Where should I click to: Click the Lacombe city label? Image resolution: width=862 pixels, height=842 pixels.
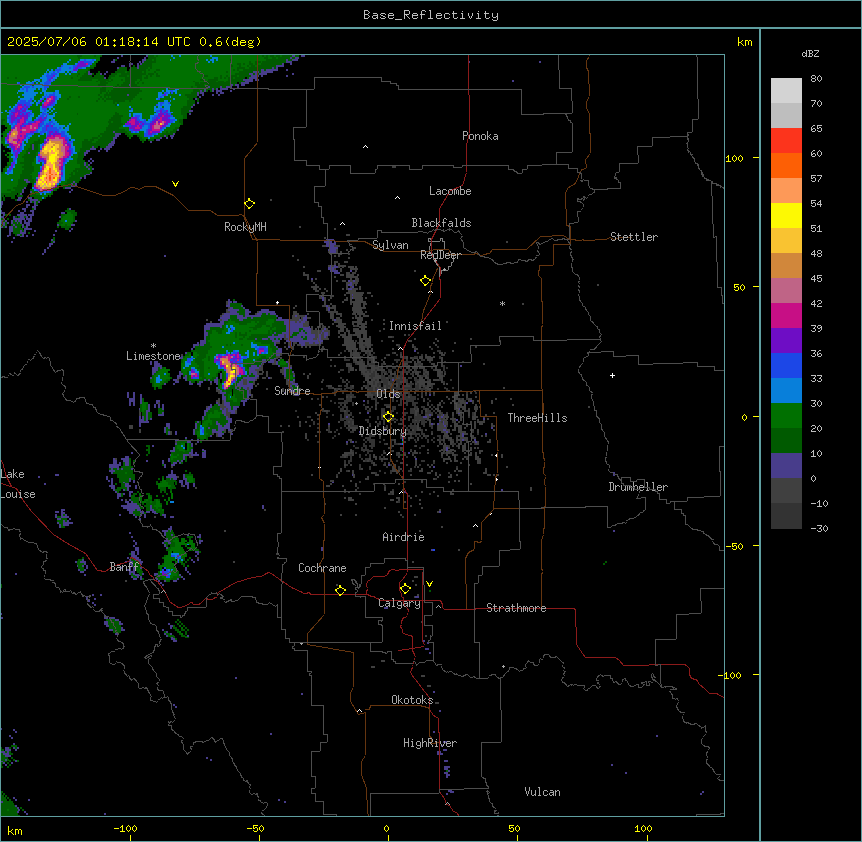pos(450,191)
